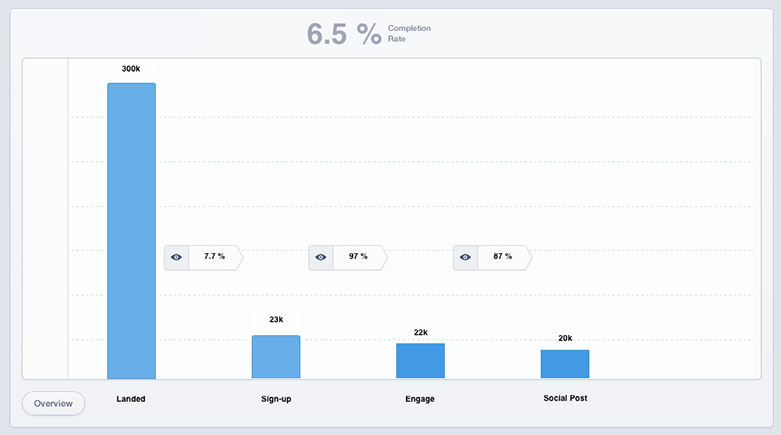
Task: Click the Landed step label
Action: click(131, 399)
